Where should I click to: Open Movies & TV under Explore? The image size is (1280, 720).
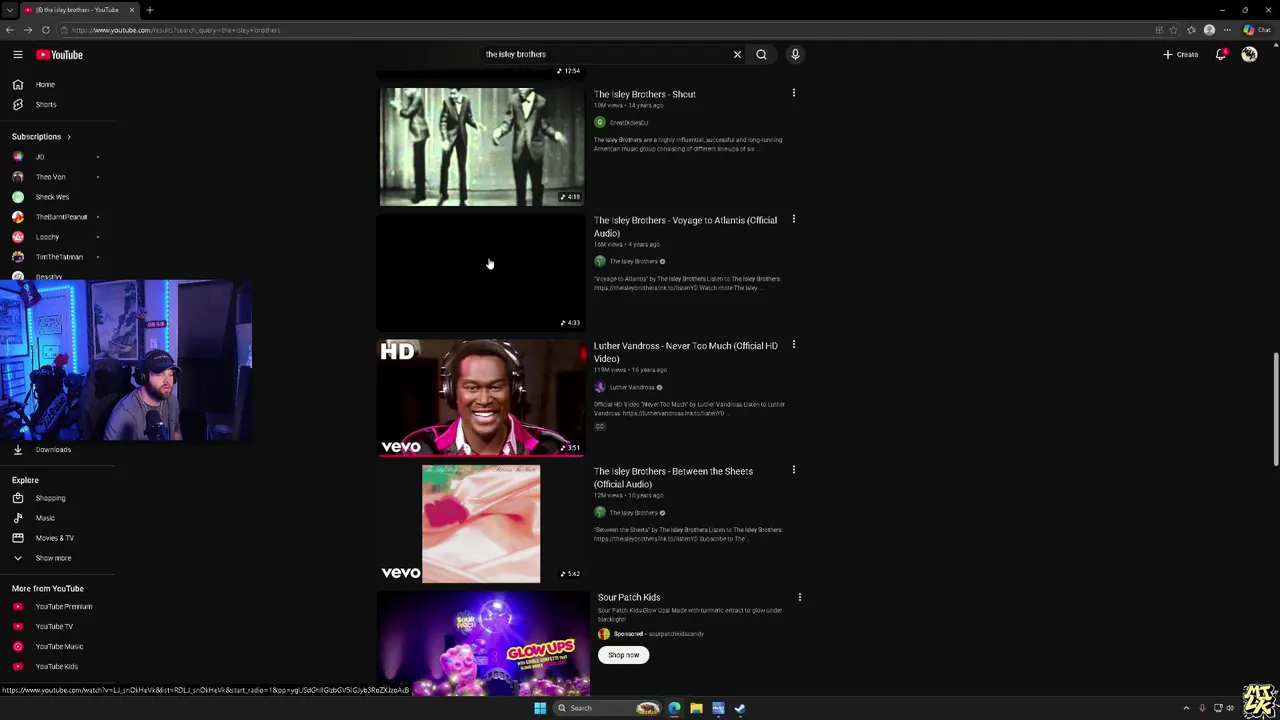[x=57, y=538]
